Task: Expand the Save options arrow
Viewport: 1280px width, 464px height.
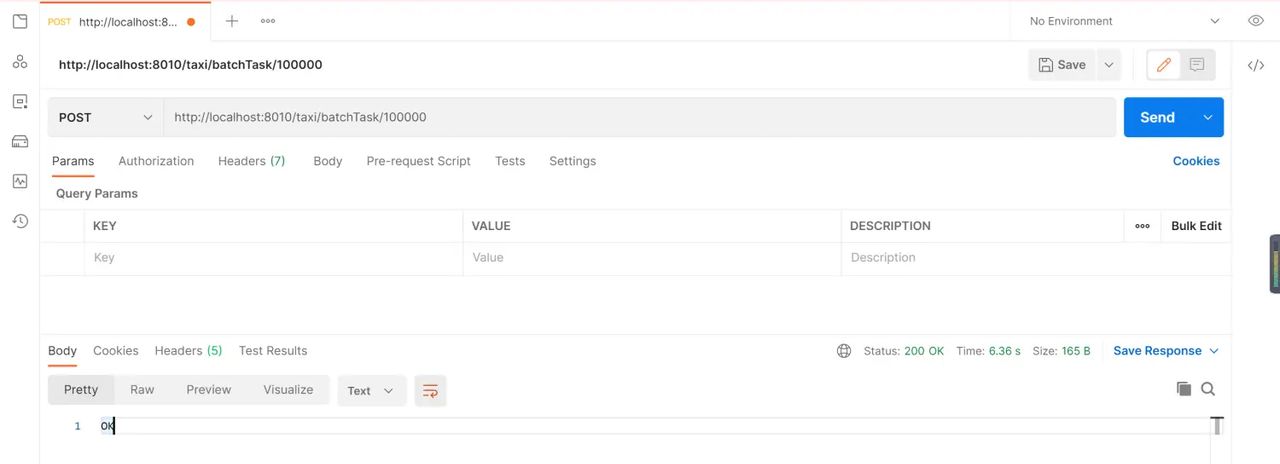Action: click(x=1108, y=65)
